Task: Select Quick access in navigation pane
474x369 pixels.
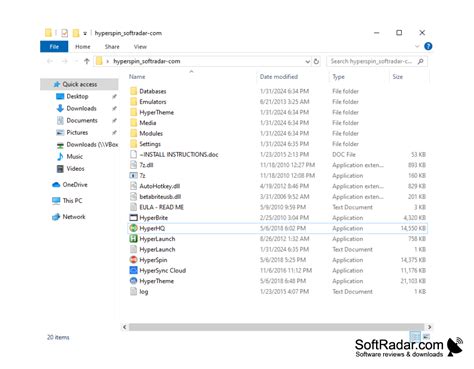Action: click(79, 84)
